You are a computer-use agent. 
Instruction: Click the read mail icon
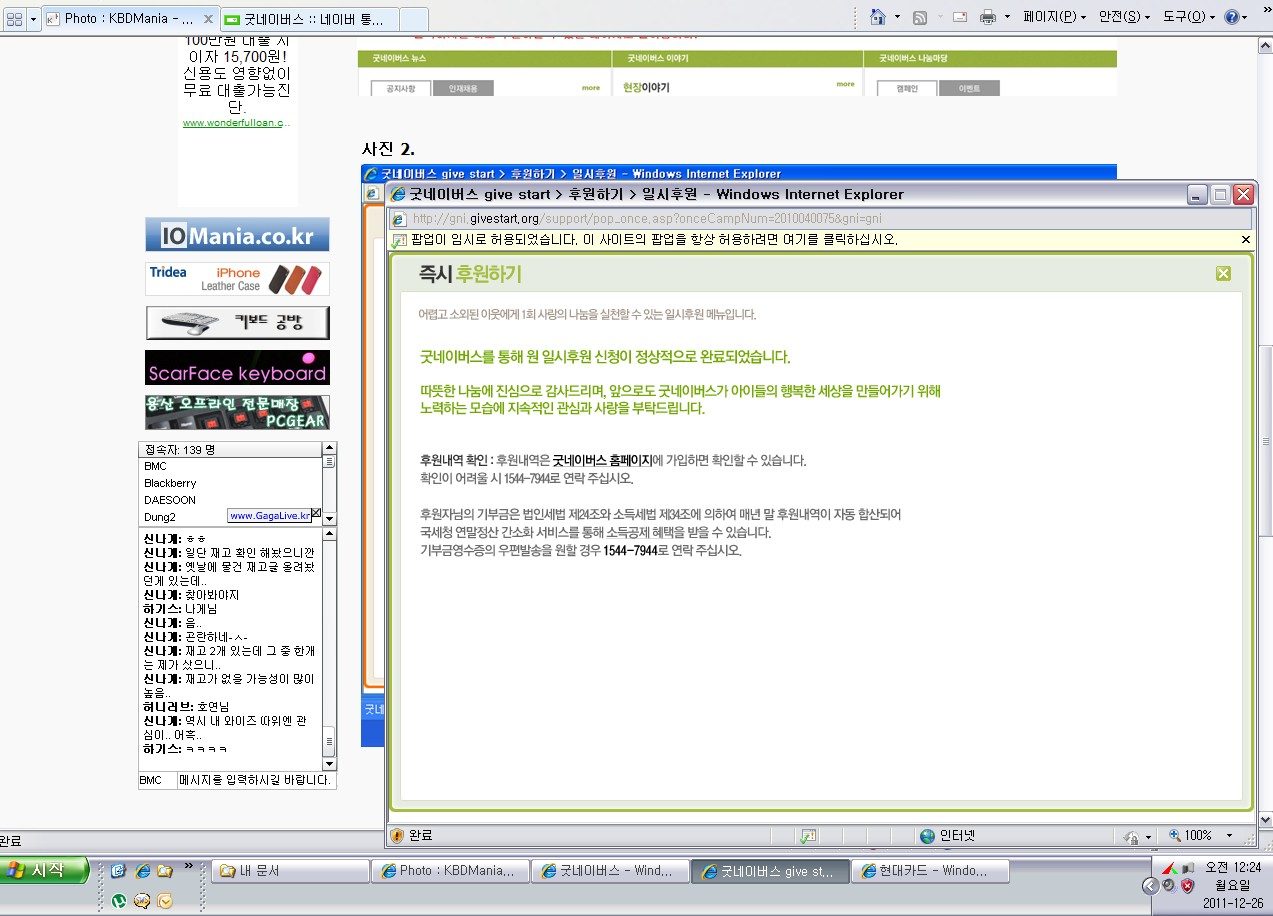click(960, 17)
